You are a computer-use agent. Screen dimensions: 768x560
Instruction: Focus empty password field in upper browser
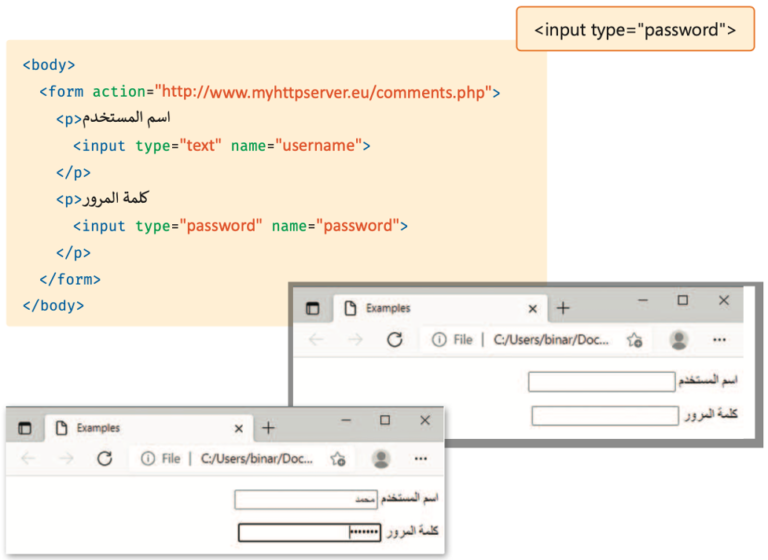coord(605,415)
